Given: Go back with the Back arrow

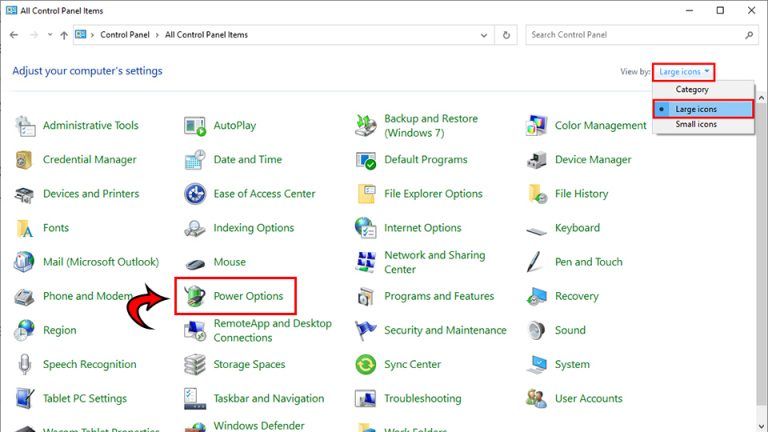Looking at the screenshot, I should tap(14, 35).
